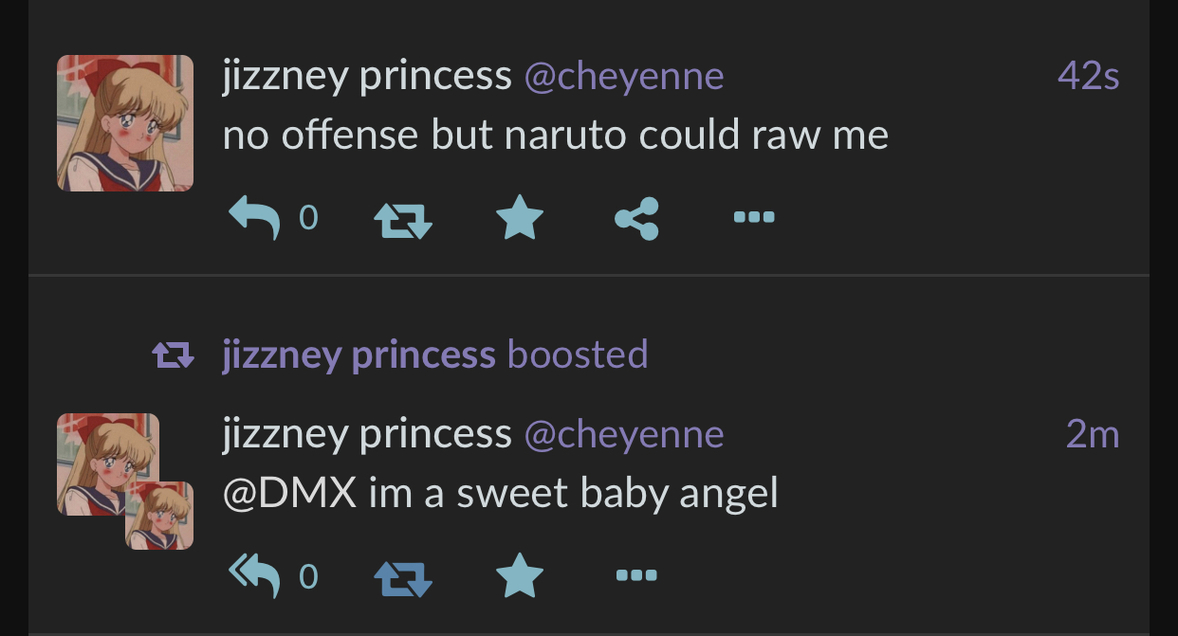Open jizzney princess boosted profile link
This screenshot has width=1178, height=636.
(x=359, y=355)
